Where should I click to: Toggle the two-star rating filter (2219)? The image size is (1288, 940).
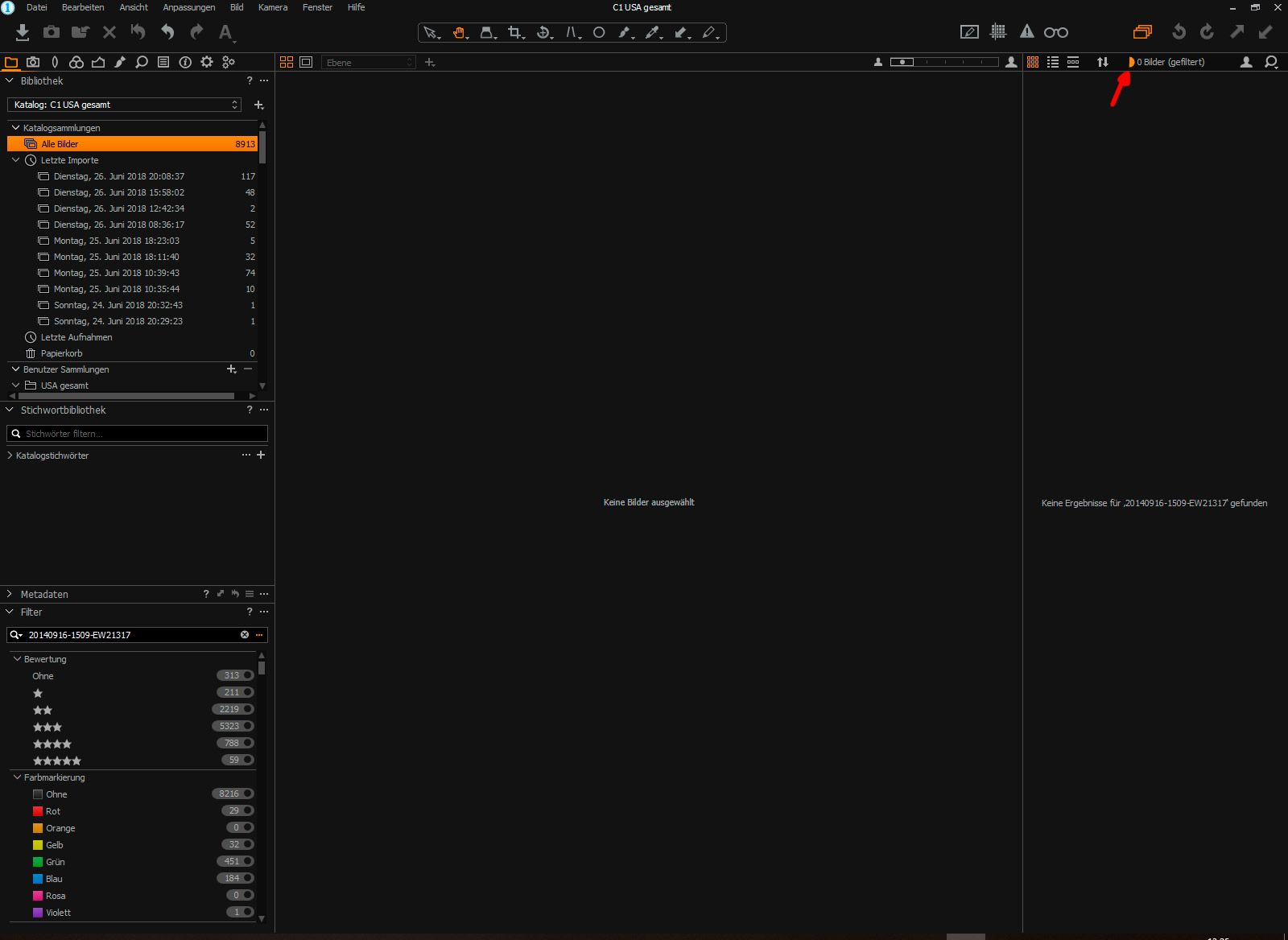(233, 709)
